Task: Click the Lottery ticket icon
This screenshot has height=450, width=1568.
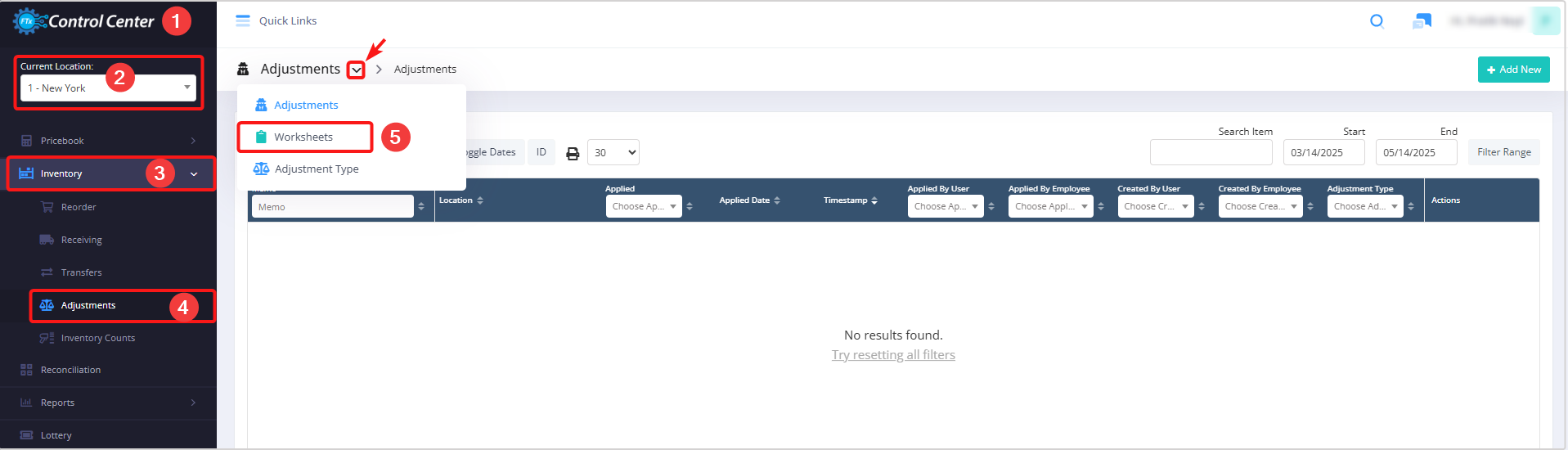Action: pos(26,435)
